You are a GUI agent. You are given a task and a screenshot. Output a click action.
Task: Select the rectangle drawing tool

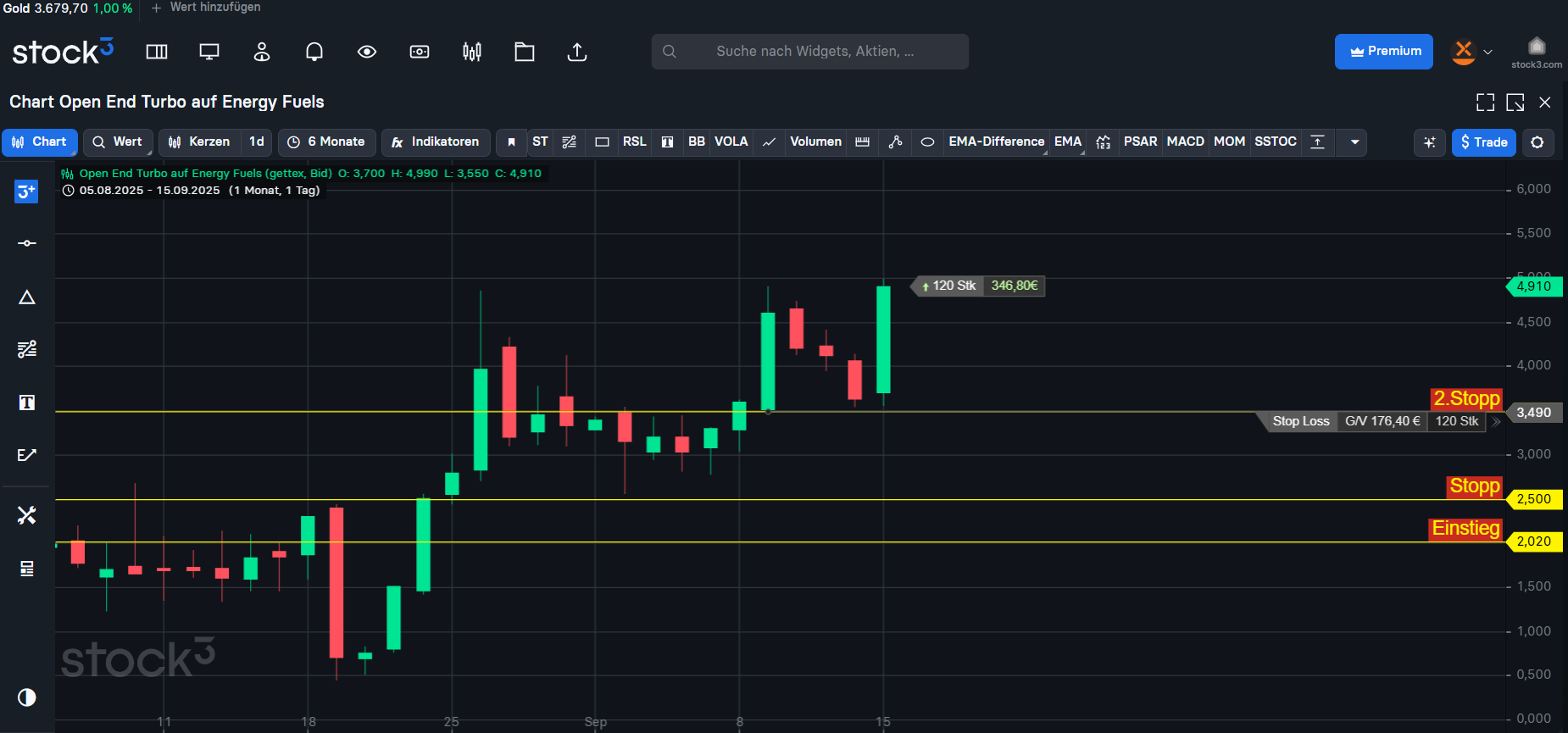pyautogui.click(x=602, y=142)
